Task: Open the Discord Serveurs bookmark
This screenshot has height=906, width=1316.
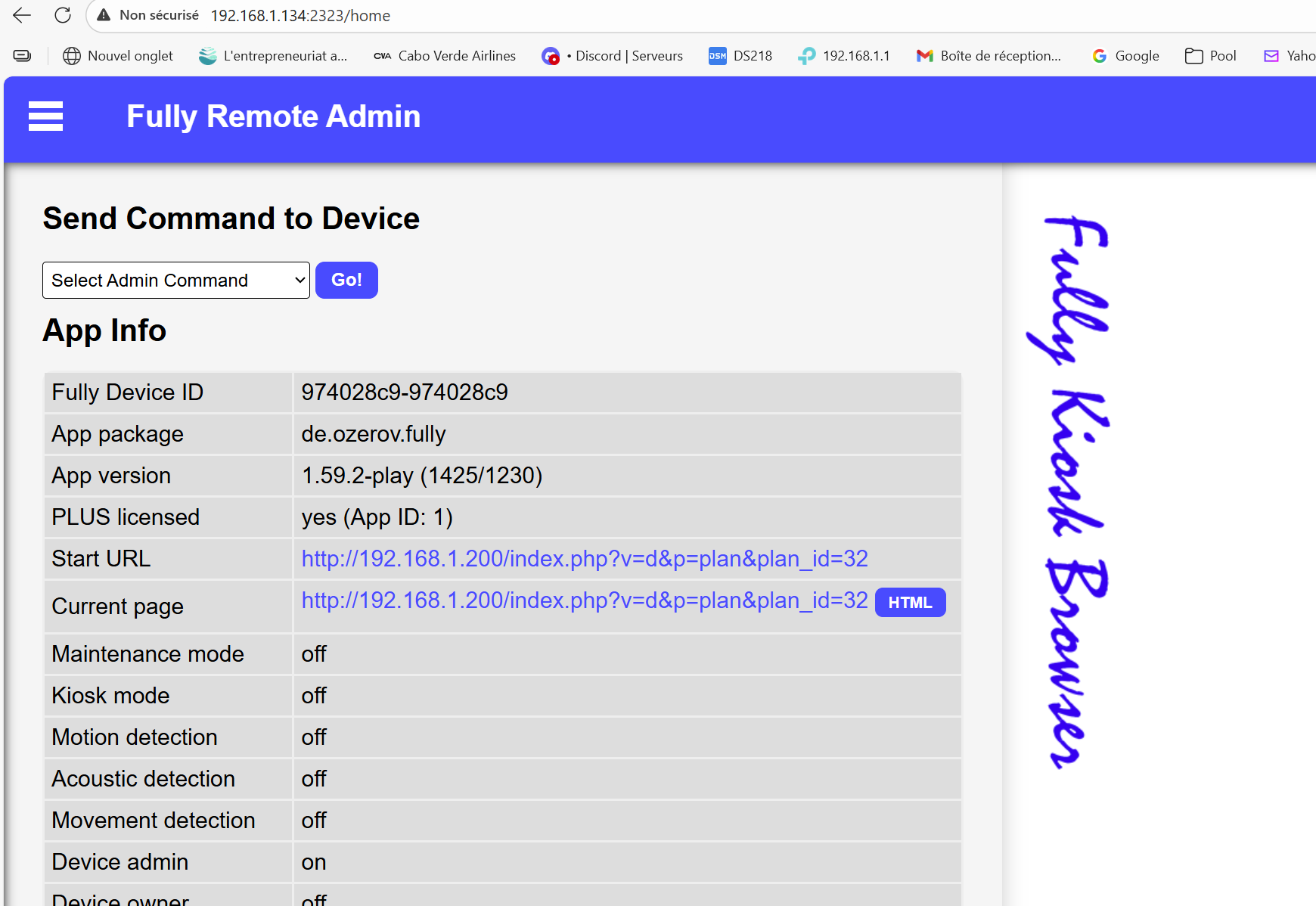Action: point(613,56)
